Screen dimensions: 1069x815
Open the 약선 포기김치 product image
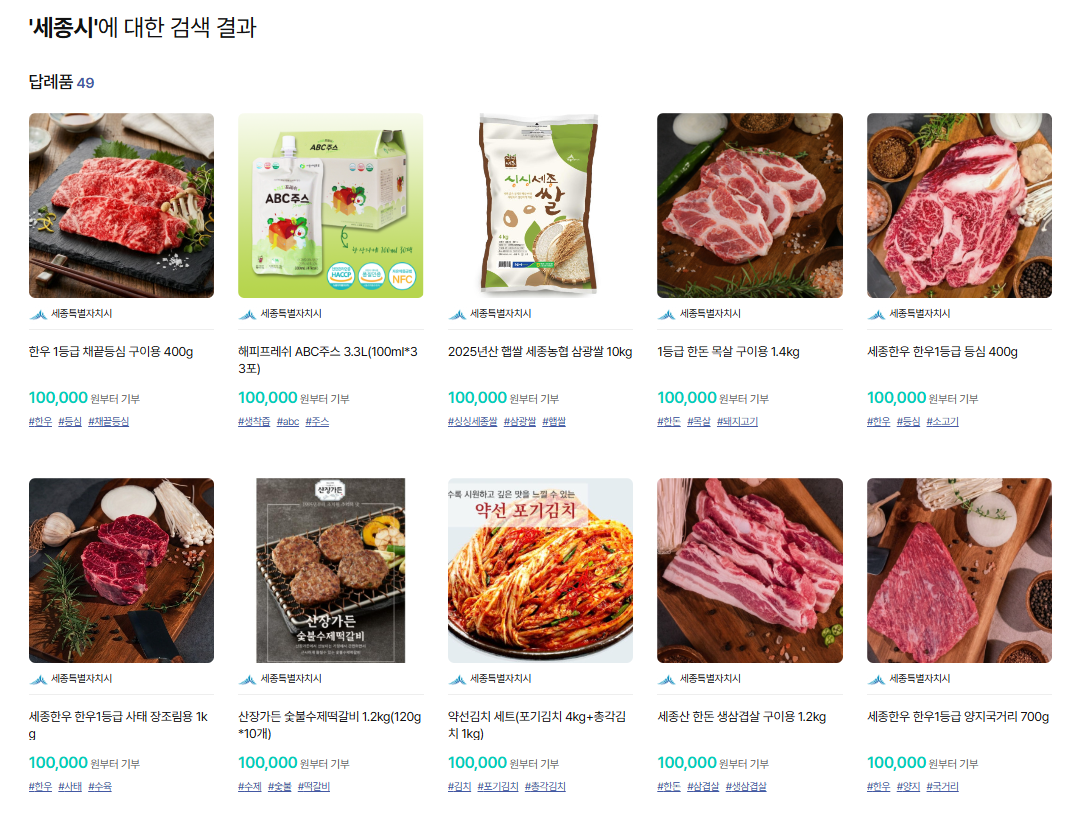(540, 570)
